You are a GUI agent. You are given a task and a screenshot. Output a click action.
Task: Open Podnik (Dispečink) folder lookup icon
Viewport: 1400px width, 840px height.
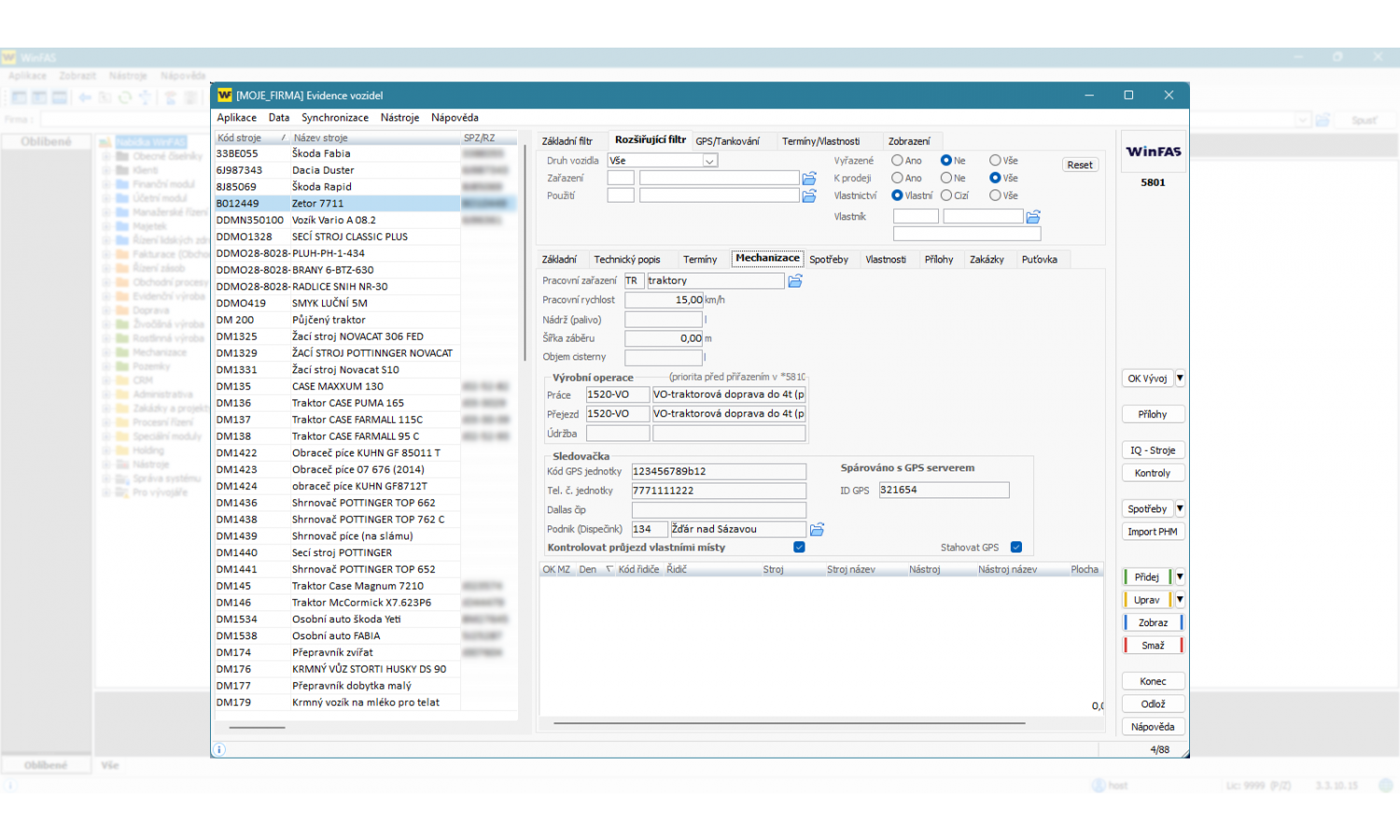point(817,529)
